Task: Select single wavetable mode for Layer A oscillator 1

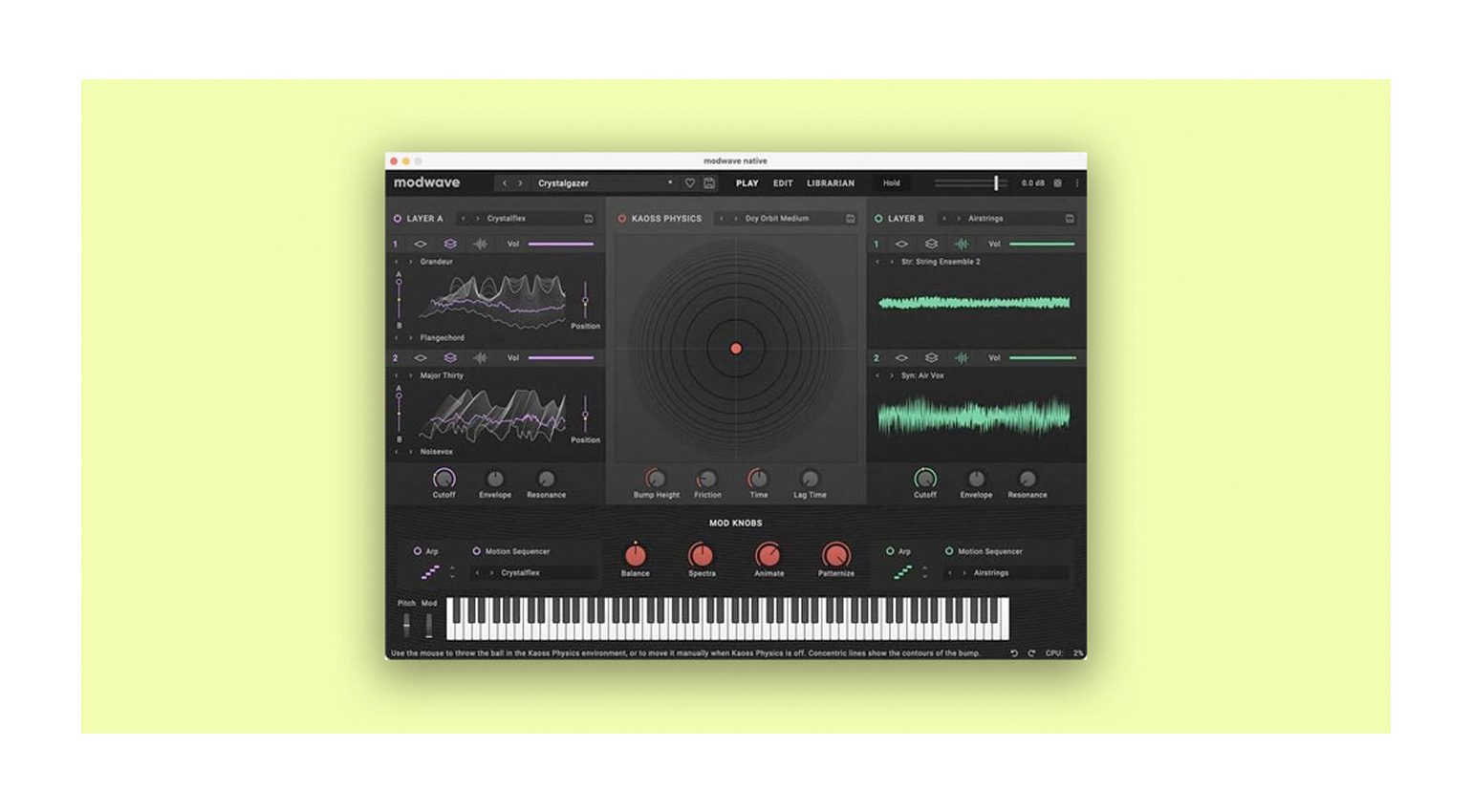Action: pyautogui.click(x=420, y=245)
